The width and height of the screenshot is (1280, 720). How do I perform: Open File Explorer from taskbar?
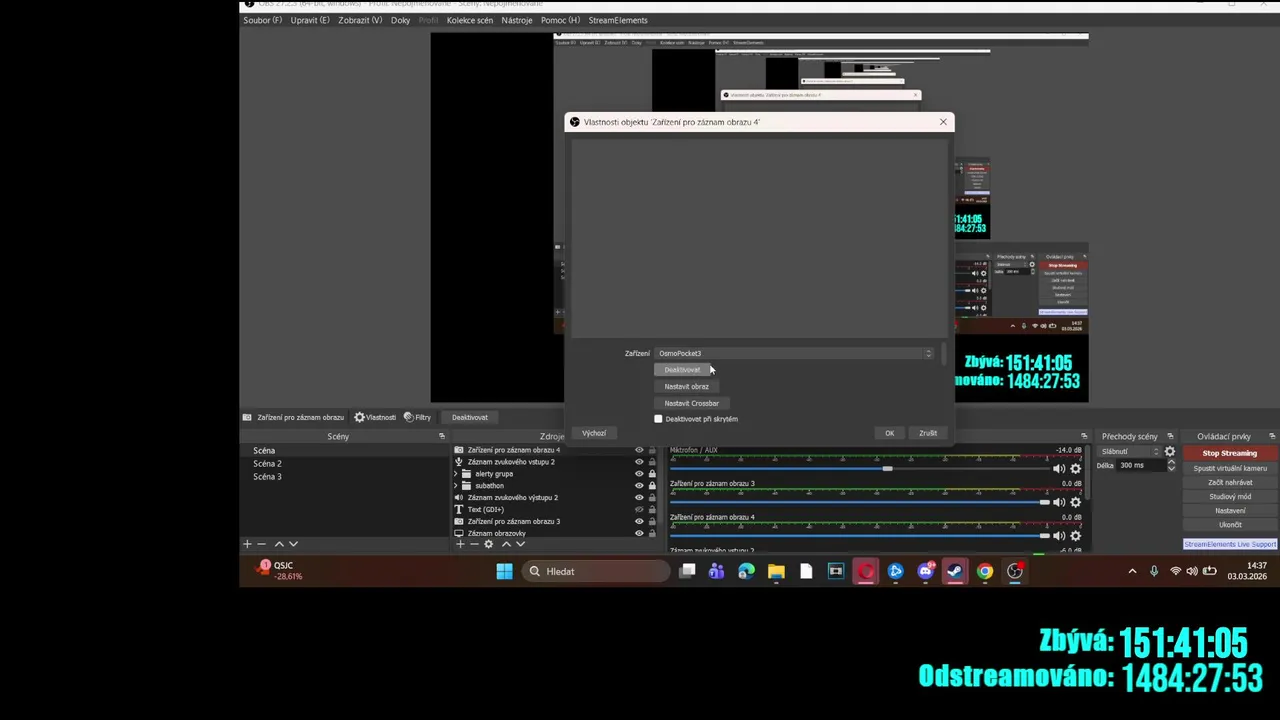(x=776, y=571)
